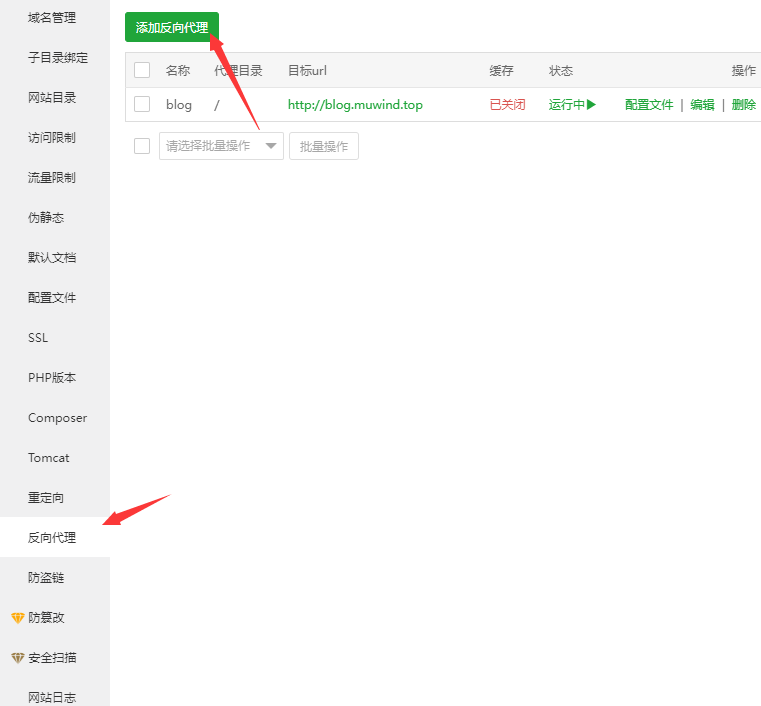This screenshot has height=706, width=761.
Task: Click the 操作 column header
Action: point(744,71)
